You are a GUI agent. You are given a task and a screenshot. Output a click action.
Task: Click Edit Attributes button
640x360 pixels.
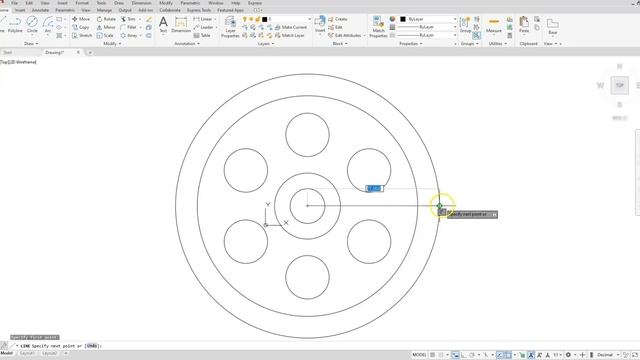(344, 36)
